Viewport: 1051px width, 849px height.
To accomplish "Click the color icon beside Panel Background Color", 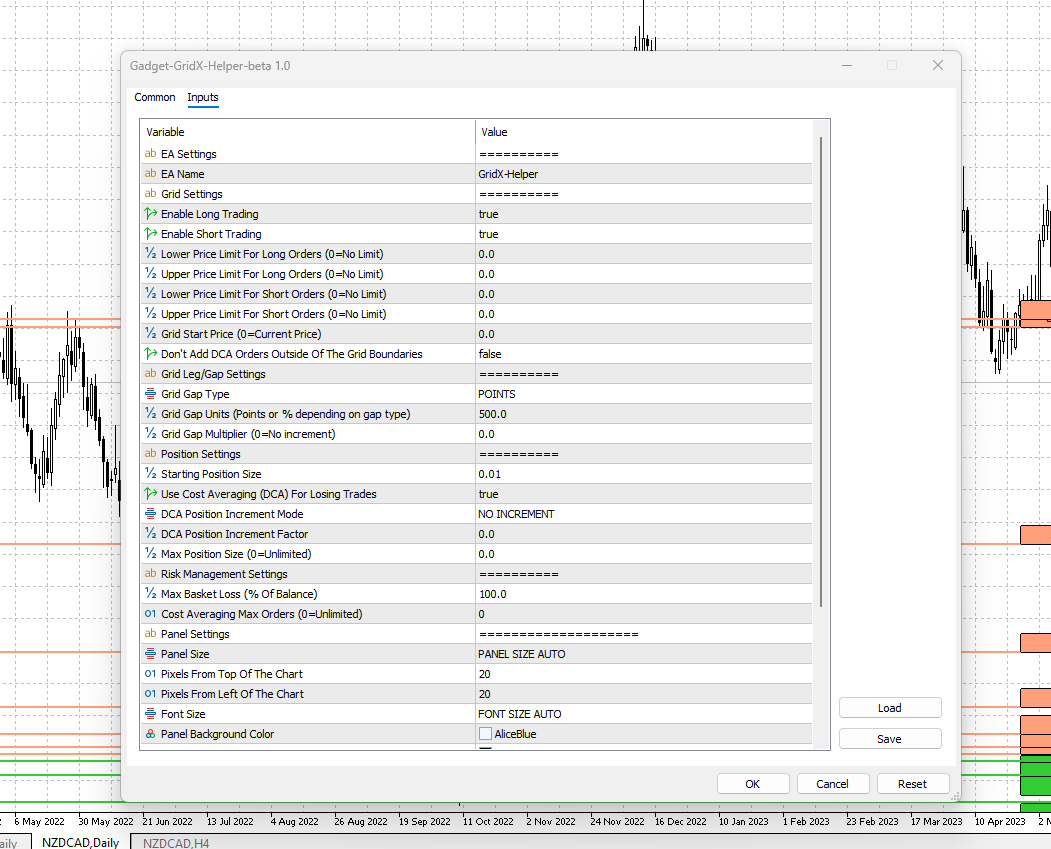I will pos(151,734).
